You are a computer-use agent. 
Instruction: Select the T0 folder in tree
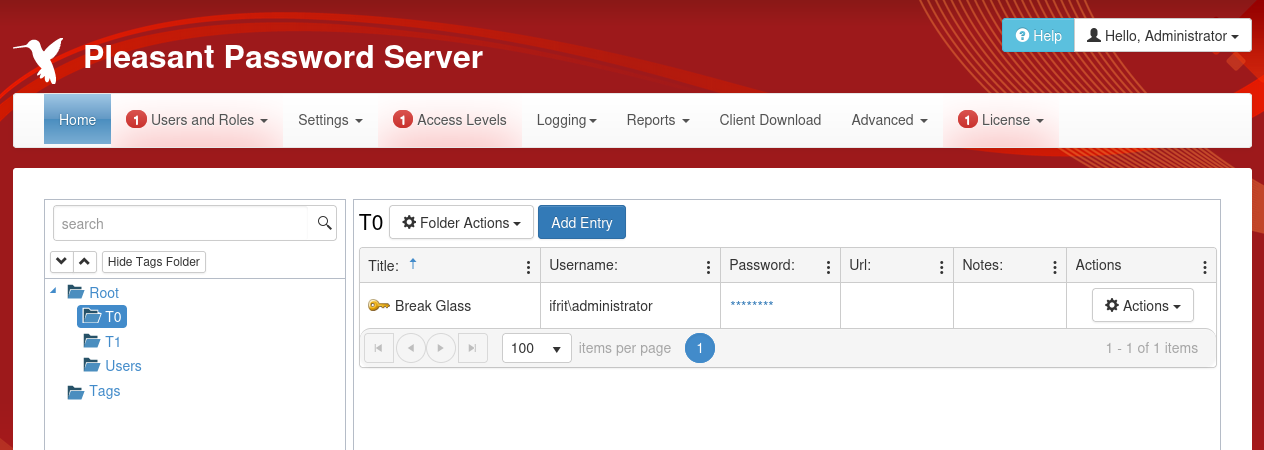pyautogui.click(x=104, y=317)
